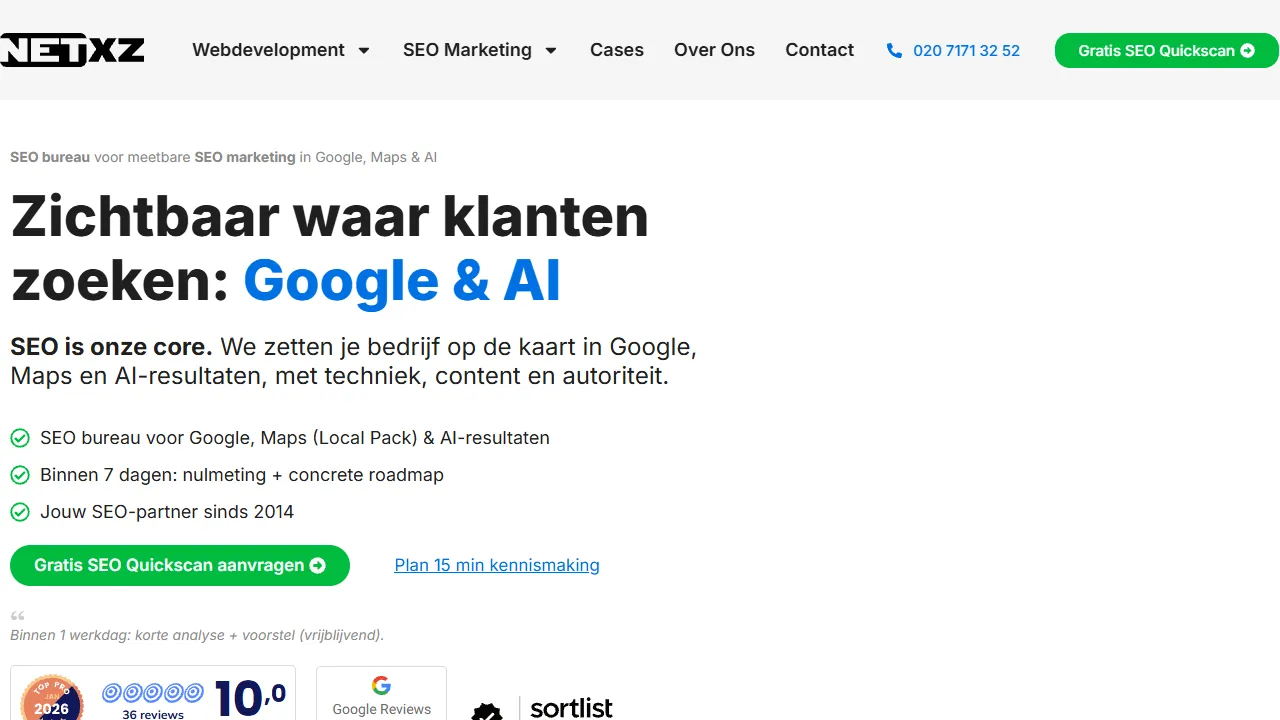Open the Cases menu item
1280x720 pixels.
617,50
